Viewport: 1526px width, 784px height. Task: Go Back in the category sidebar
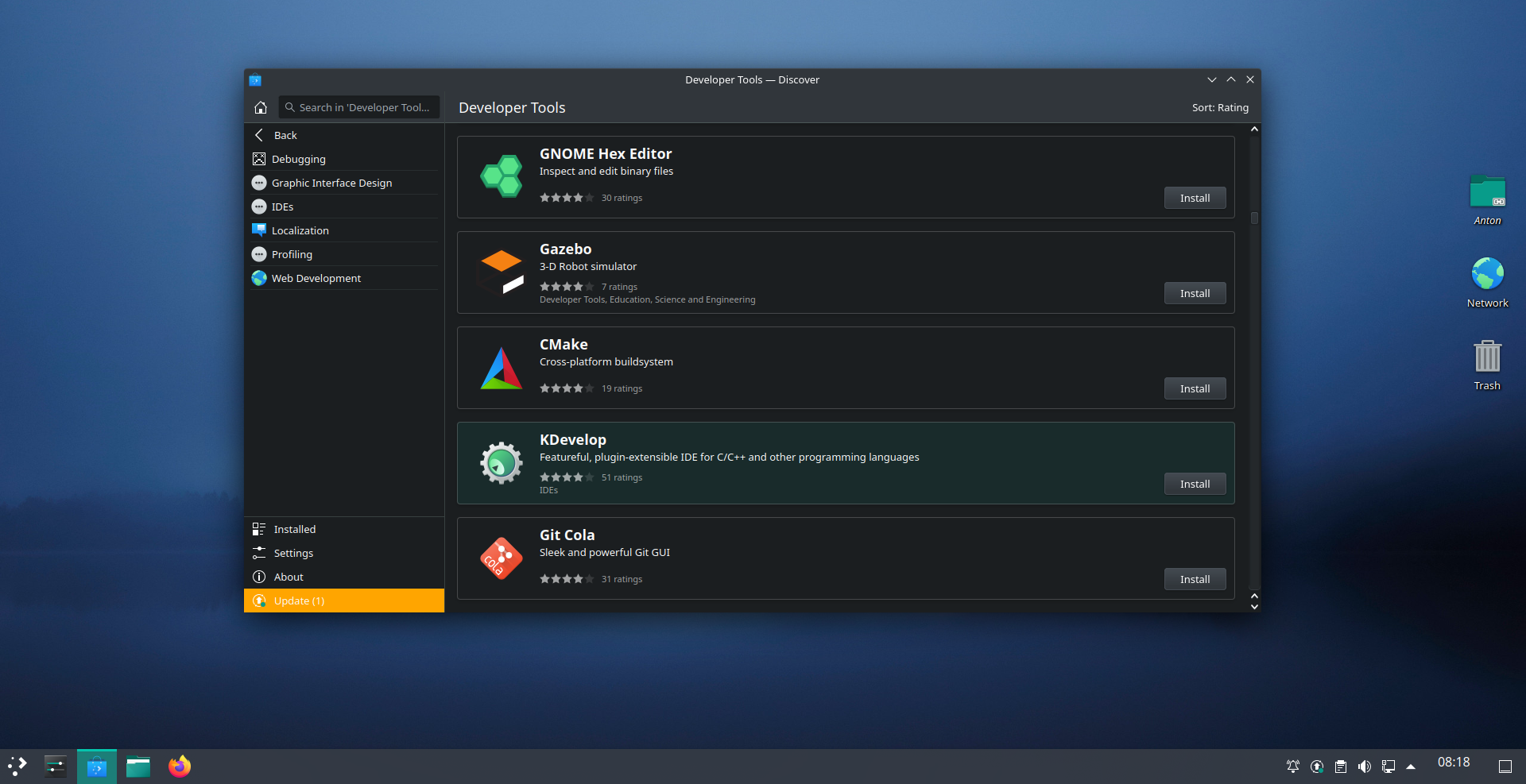285,135
